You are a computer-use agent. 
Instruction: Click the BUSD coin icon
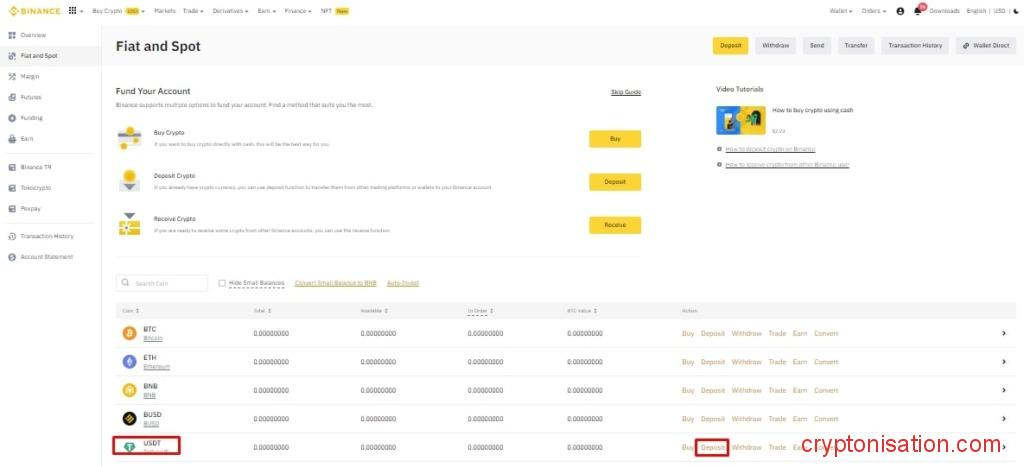click(x=129, y=418)
